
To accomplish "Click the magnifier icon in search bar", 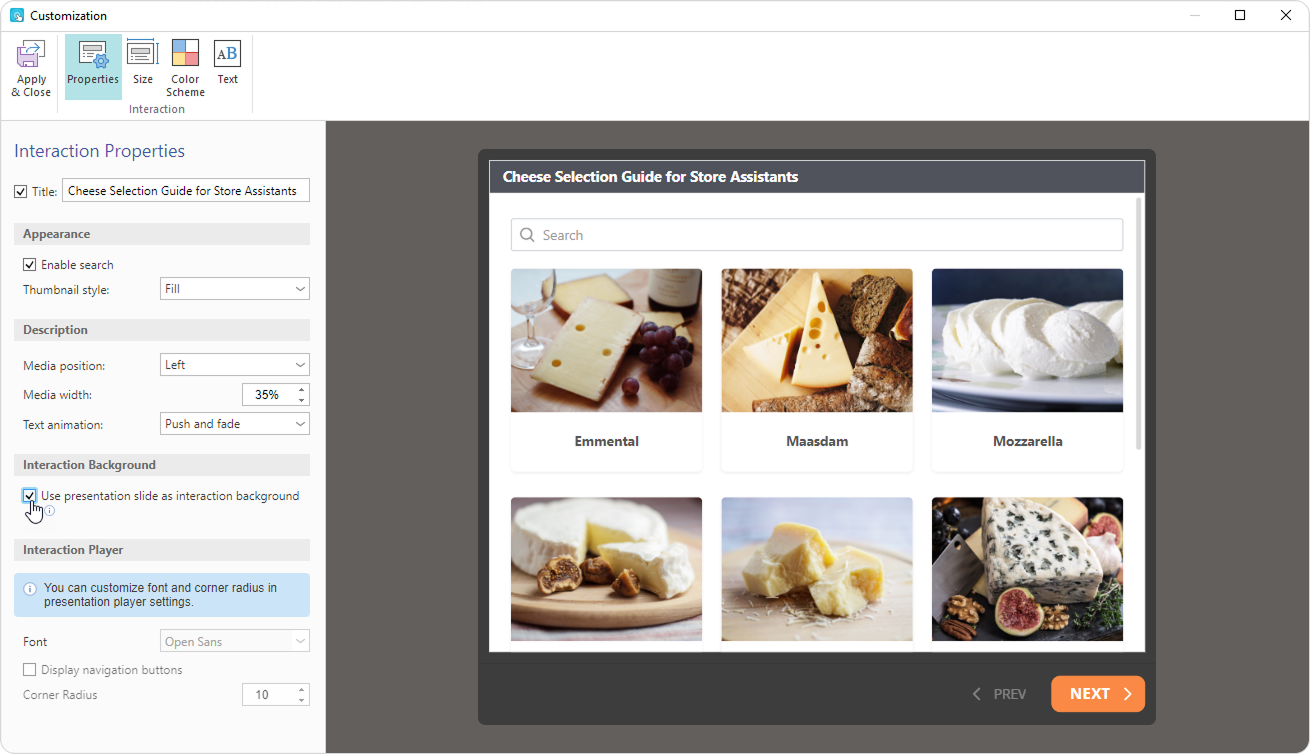I will point(528,235).
